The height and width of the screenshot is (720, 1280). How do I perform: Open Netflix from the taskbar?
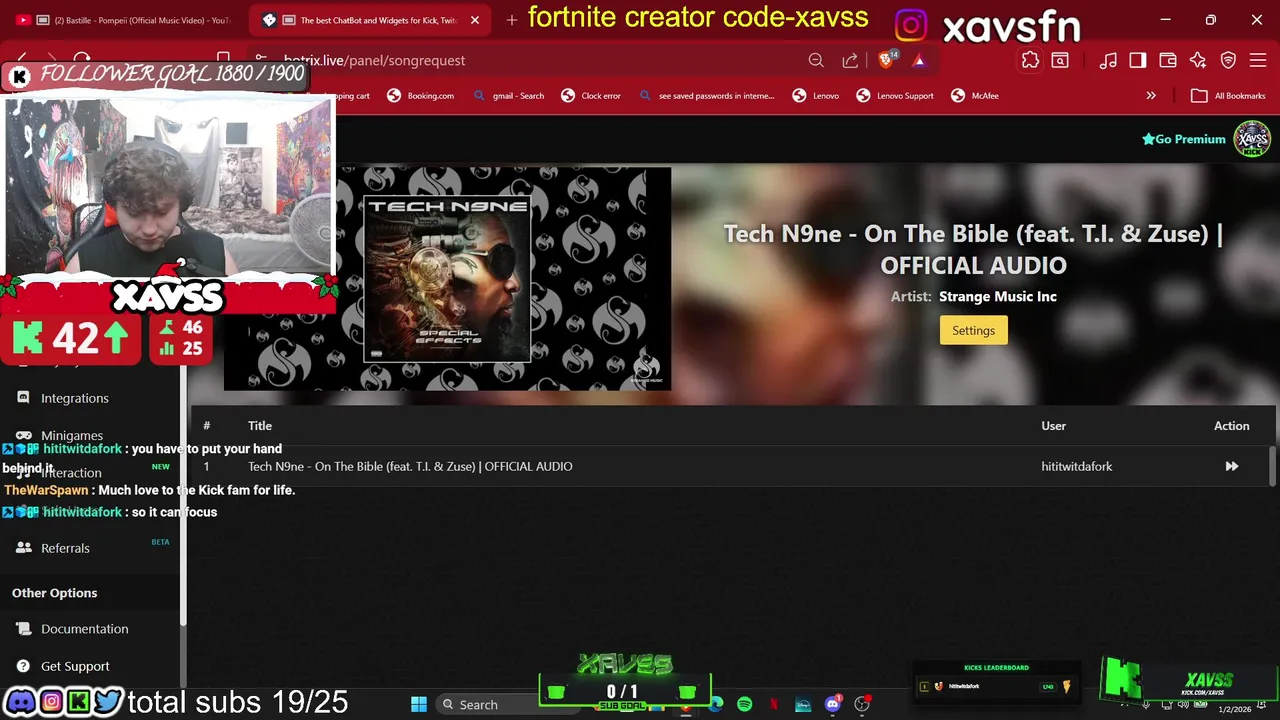tap(773, 704)
